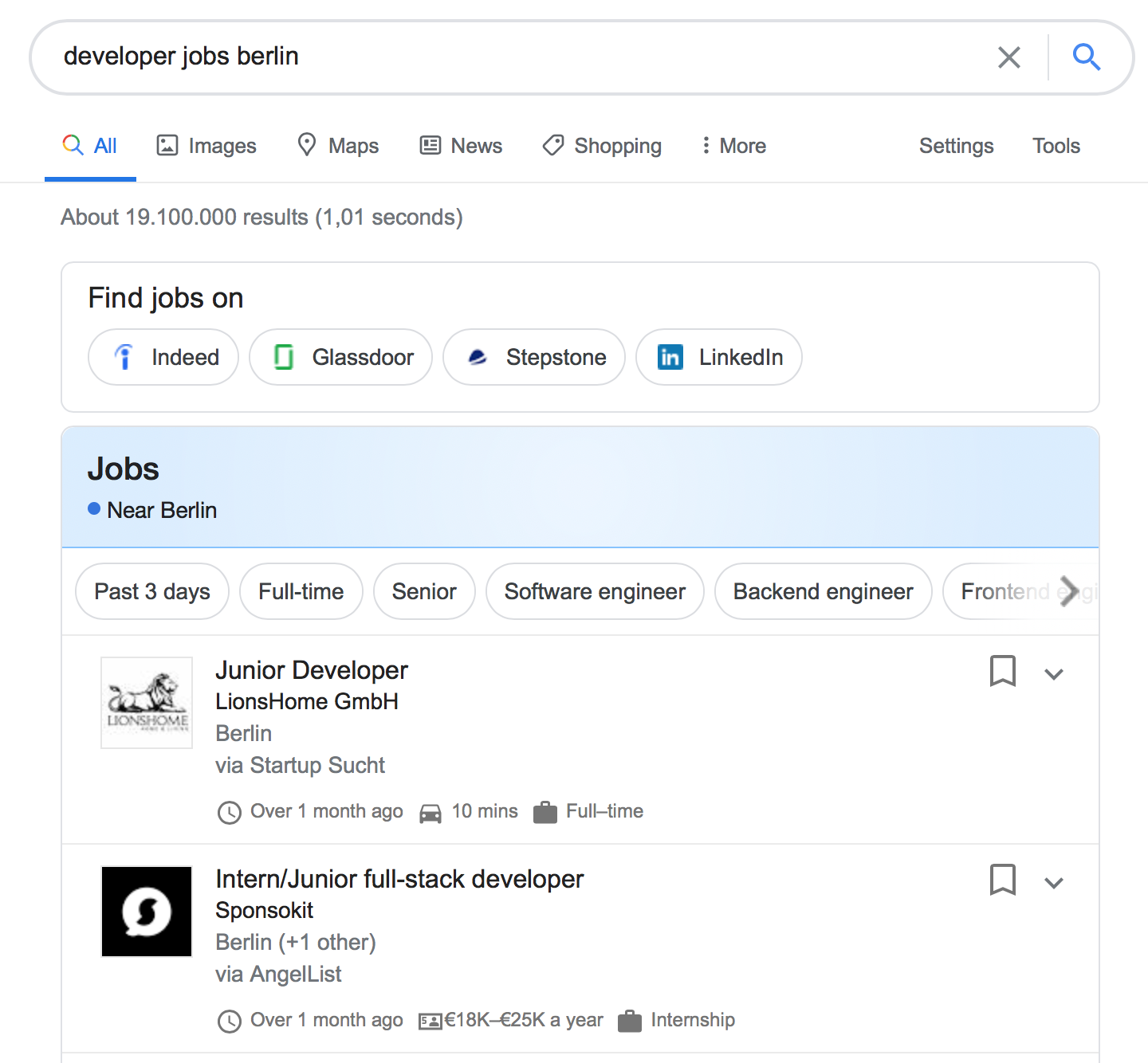Click 'Sponsokit' company name
Screen dimensions: 1148x1063
click(x=265, y=910)
